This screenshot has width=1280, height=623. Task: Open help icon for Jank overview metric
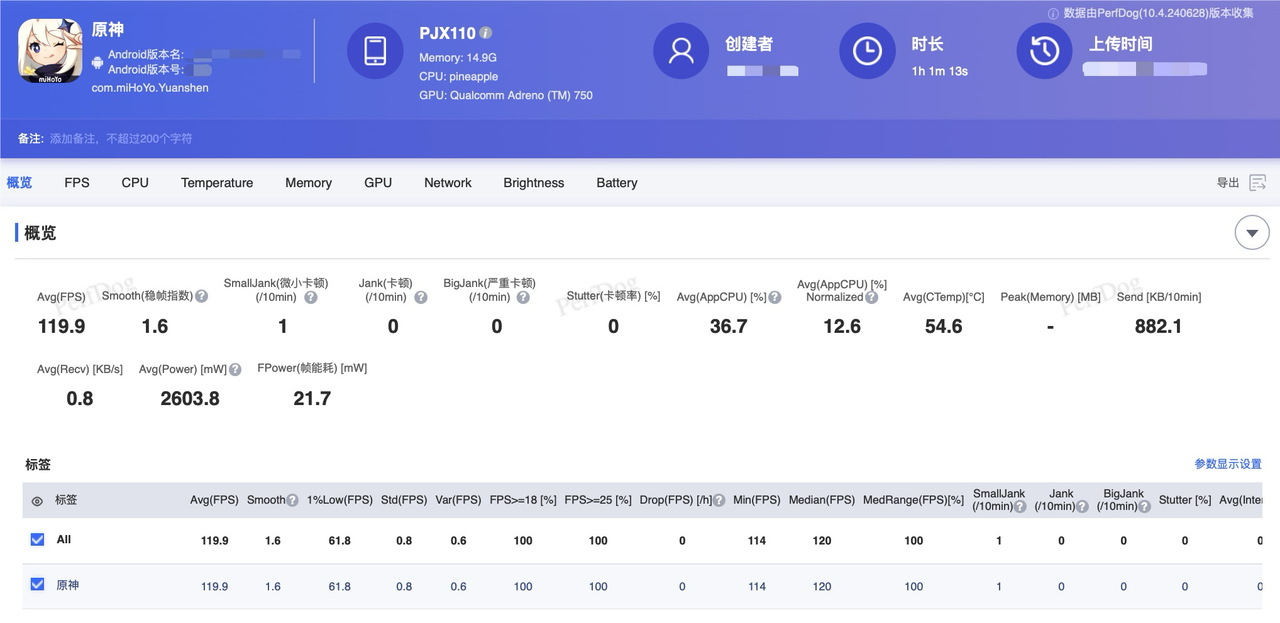click(421, 297)
